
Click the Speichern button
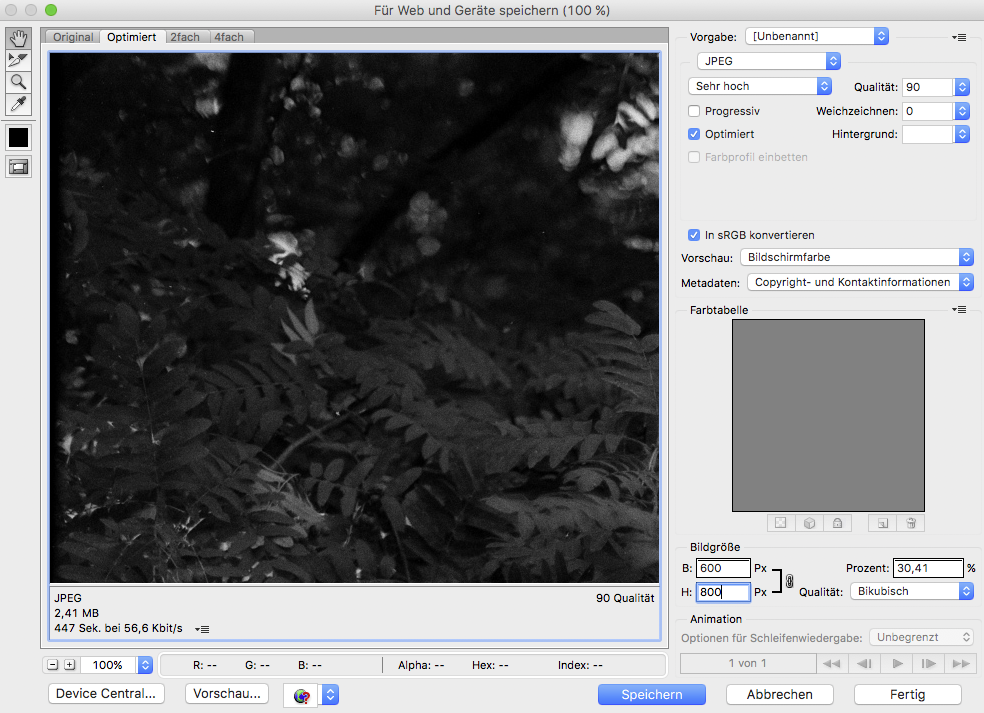651,694
